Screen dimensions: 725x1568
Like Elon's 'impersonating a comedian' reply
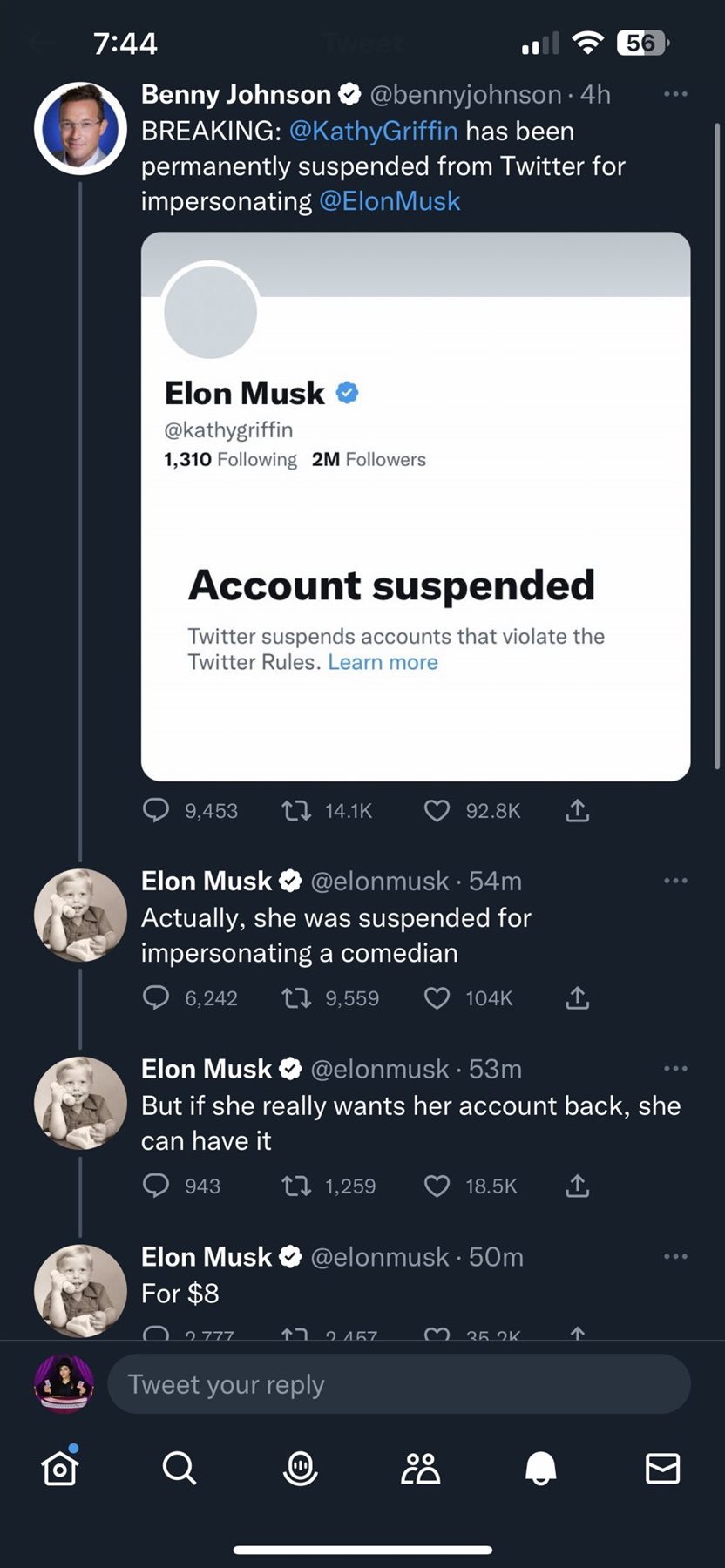[x=437, y=997]
